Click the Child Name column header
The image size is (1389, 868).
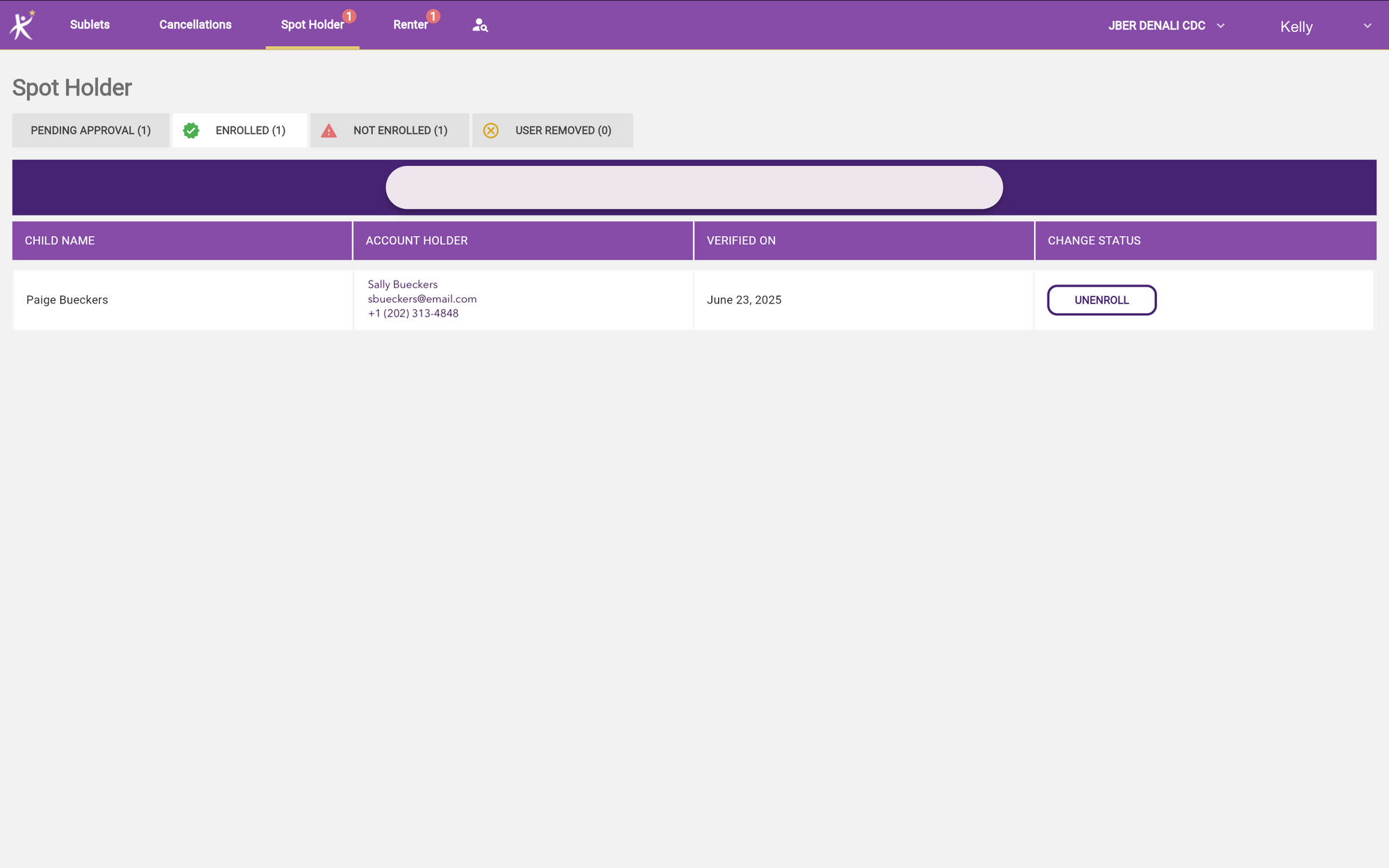click(x=182, y=240)
